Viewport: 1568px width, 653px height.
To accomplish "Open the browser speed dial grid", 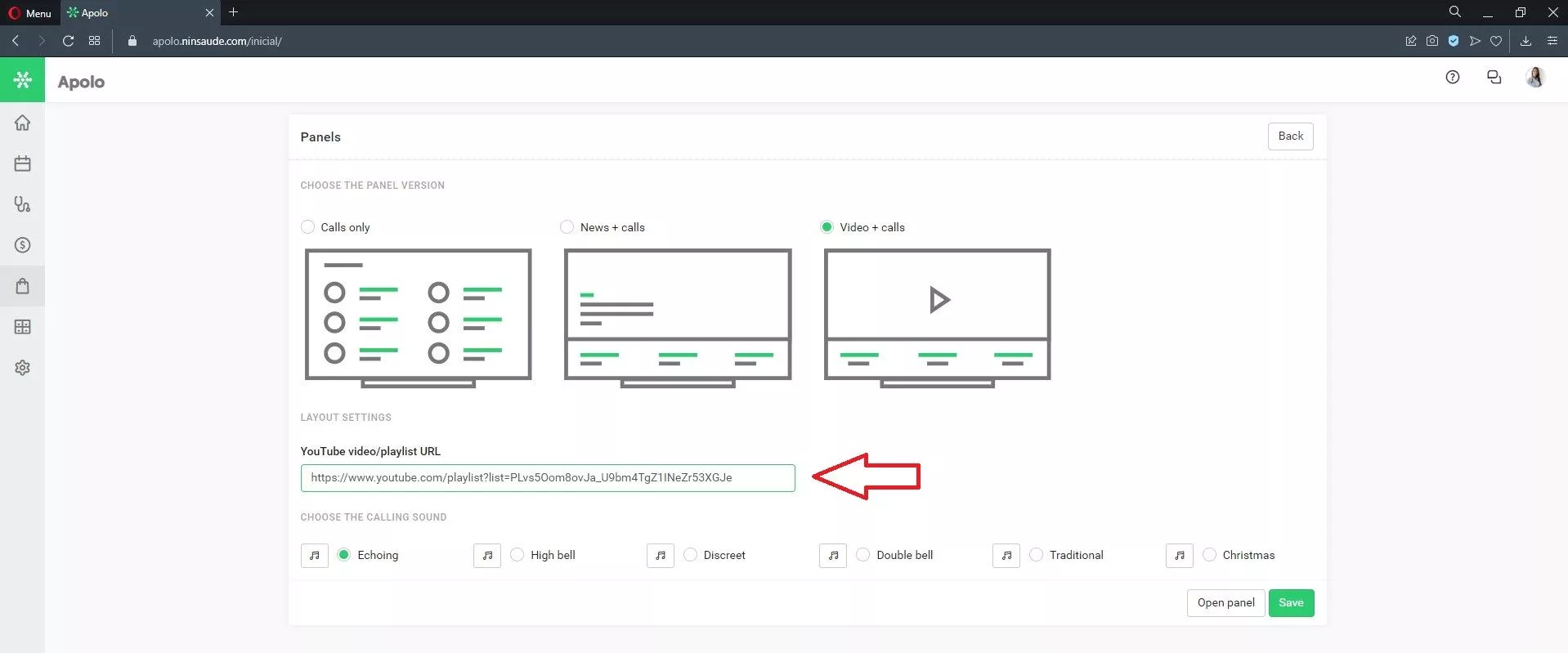I will (x=95, y=41).
